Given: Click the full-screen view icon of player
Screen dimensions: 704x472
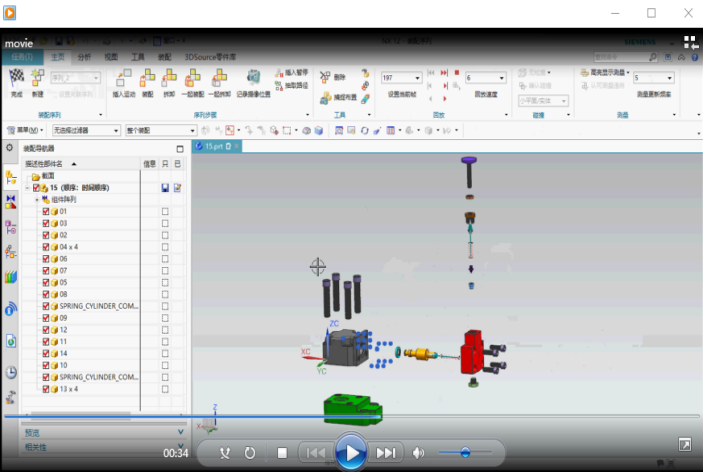Looking at the screenshot, I should [x=685, y=445].
